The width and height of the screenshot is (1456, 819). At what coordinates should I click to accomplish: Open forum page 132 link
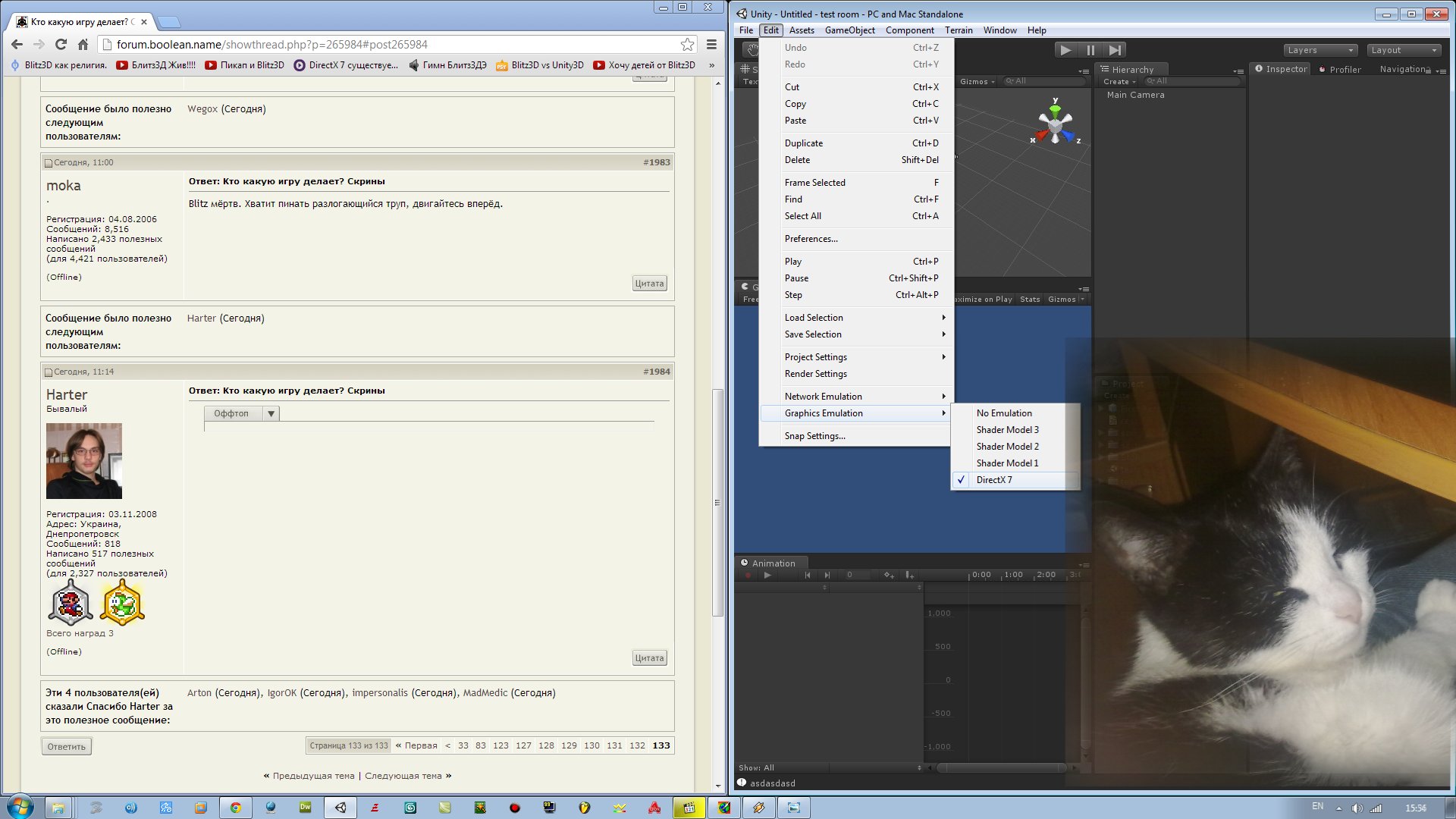[637, 745]
